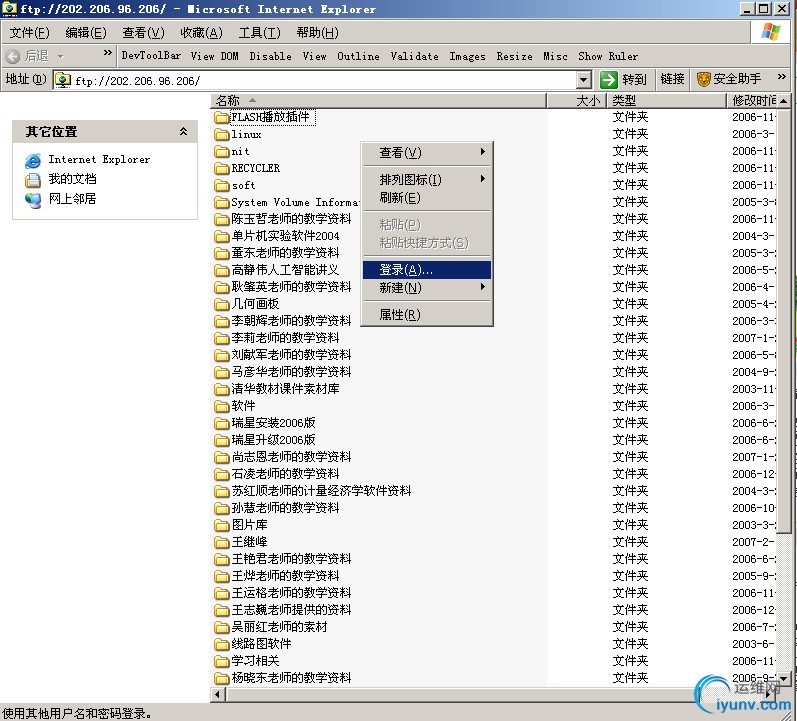Sort by the 类型 column header
The height and width of the screenshot is (721, 797).
tap(667, 101)
